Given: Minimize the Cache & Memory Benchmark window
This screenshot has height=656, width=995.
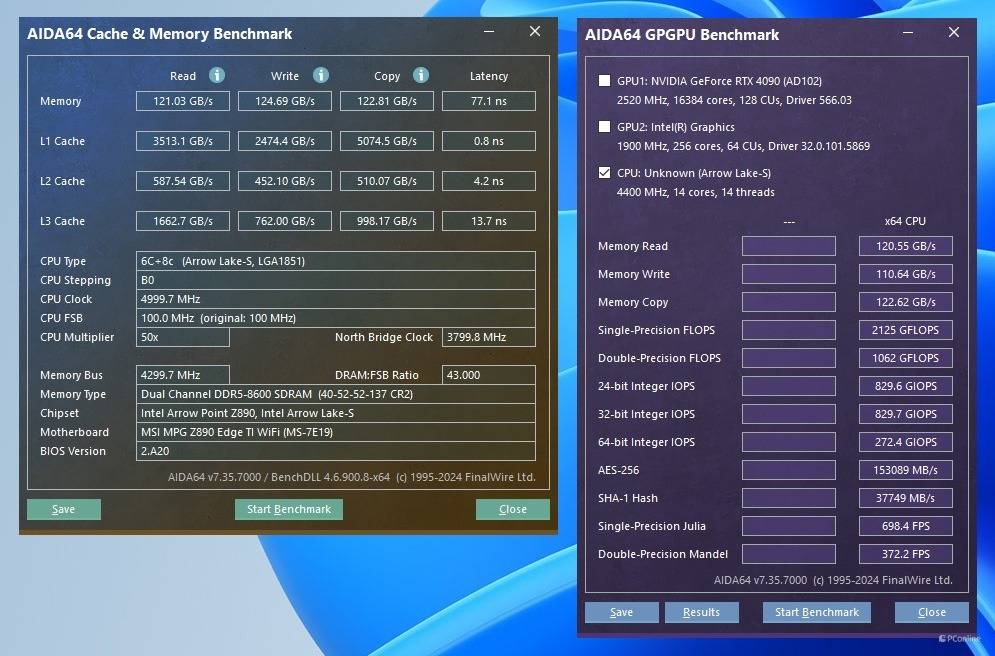Looking at the screenshot, I should (488, 32).
